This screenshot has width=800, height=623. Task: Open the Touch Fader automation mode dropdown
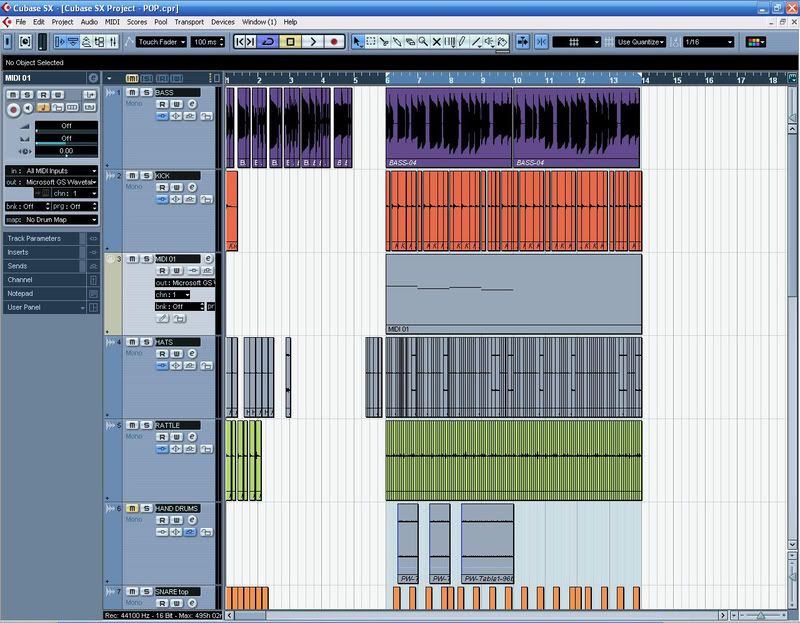(161, 42)
